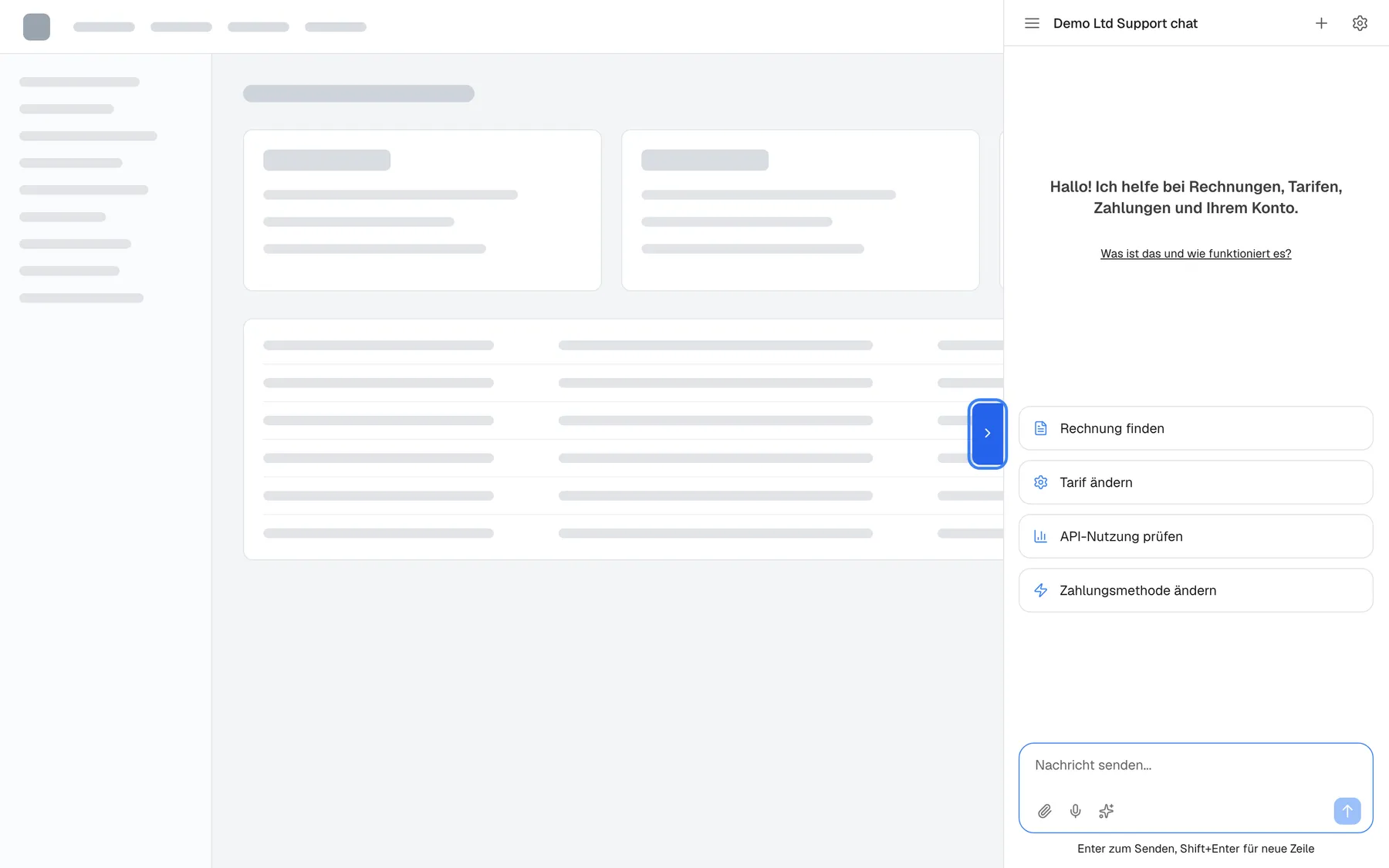
Task: Click the document icon beside Rechnung finden
Action: pos(1040,428)
